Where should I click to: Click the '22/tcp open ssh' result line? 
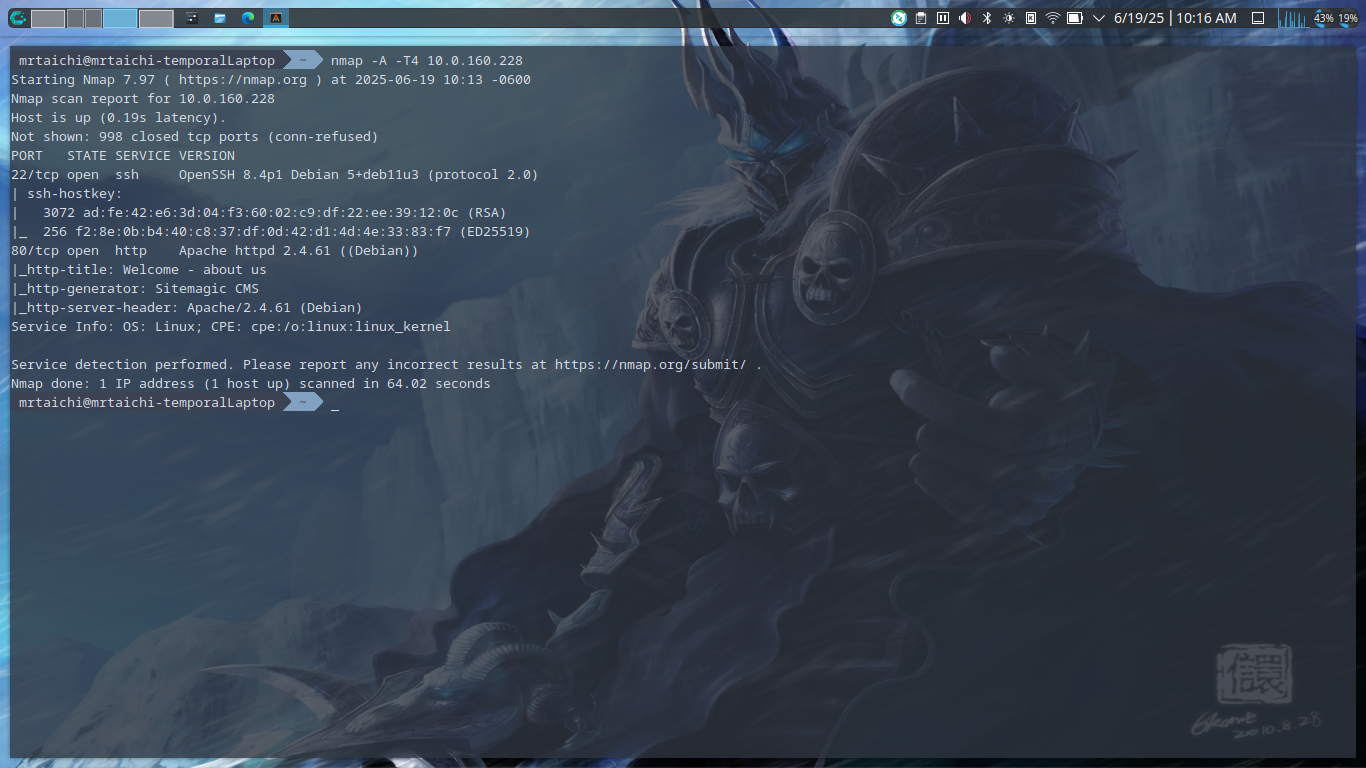tap(275, 175)
